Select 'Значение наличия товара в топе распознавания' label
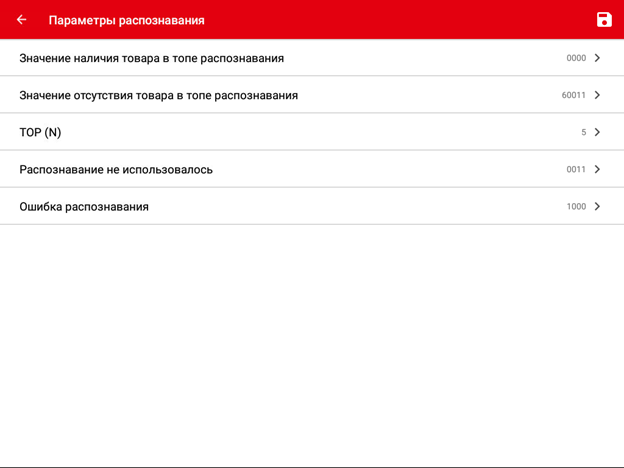The width and height of the screenshot is (624, 468). pos(151,58)
